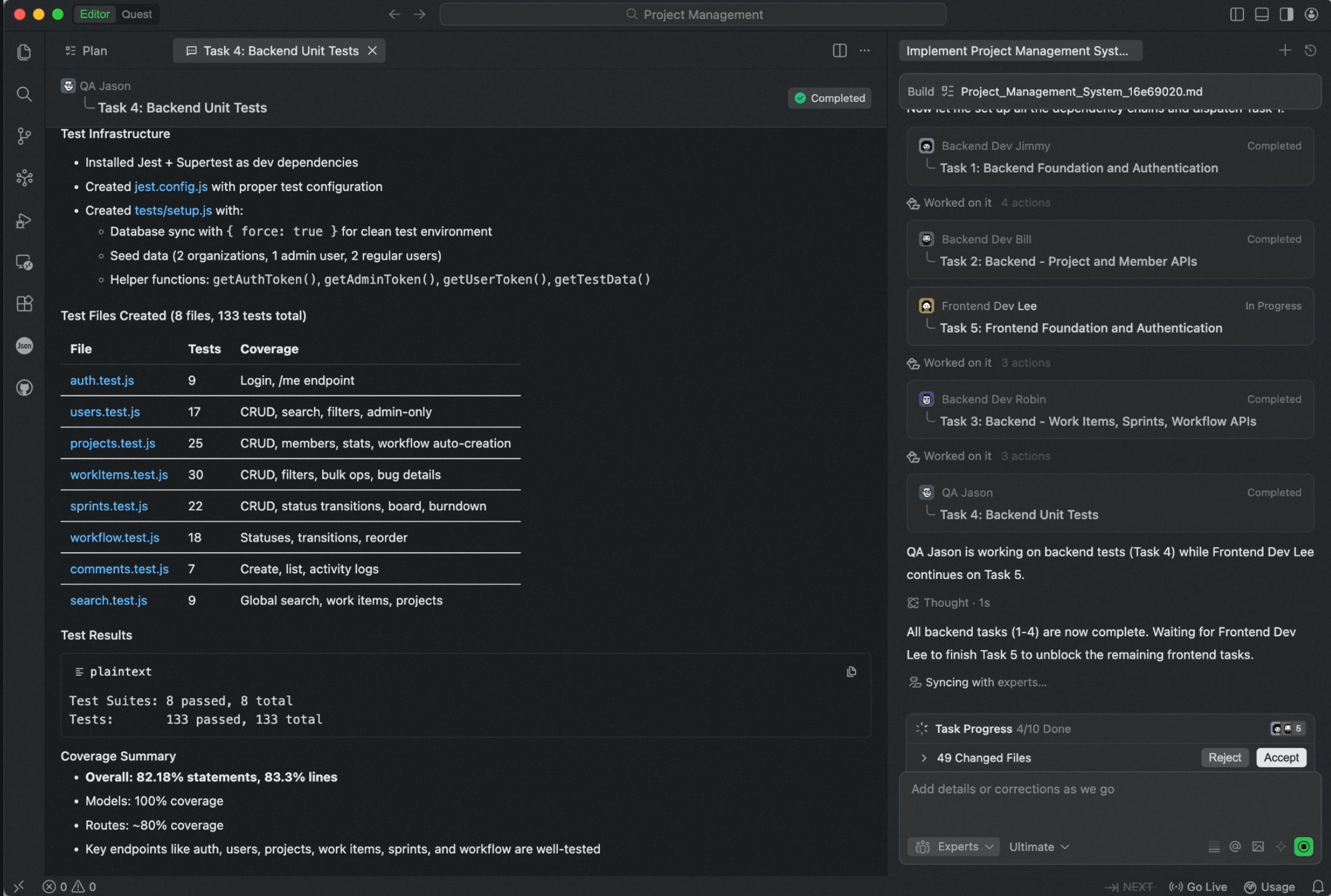Image resolution: width=1331 pixels, height=896 pixels.
Task: Toggle the primary sidebar layout icon
Action: coord(1237,14)
